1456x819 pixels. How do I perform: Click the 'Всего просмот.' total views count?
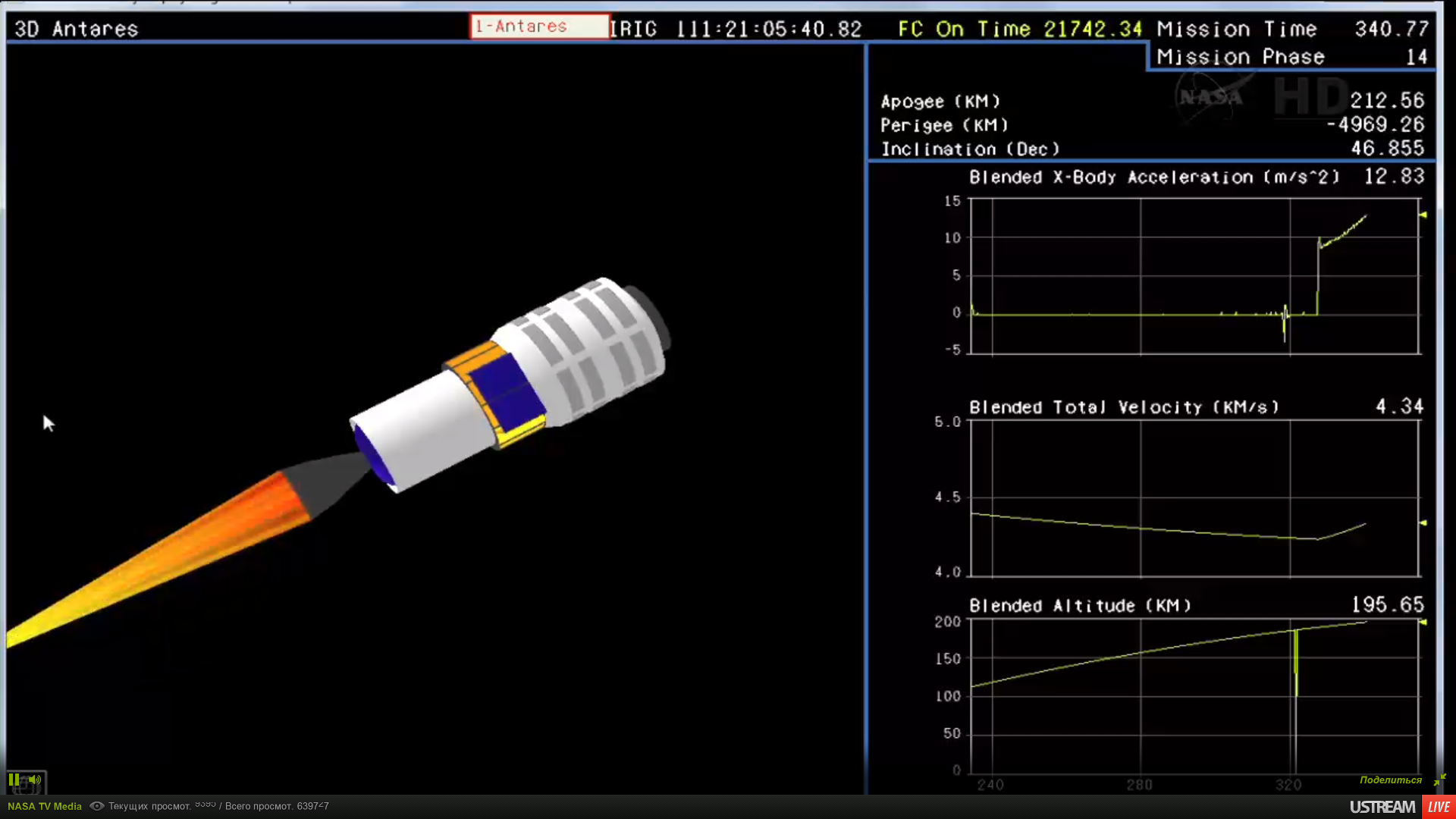(x=277, y=806)
